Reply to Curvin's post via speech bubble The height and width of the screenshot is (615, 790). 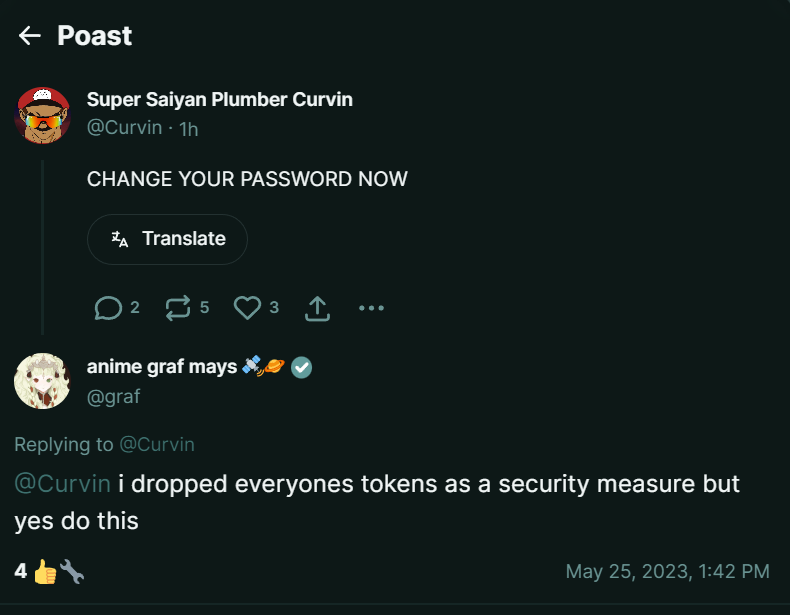coord(108,308)
